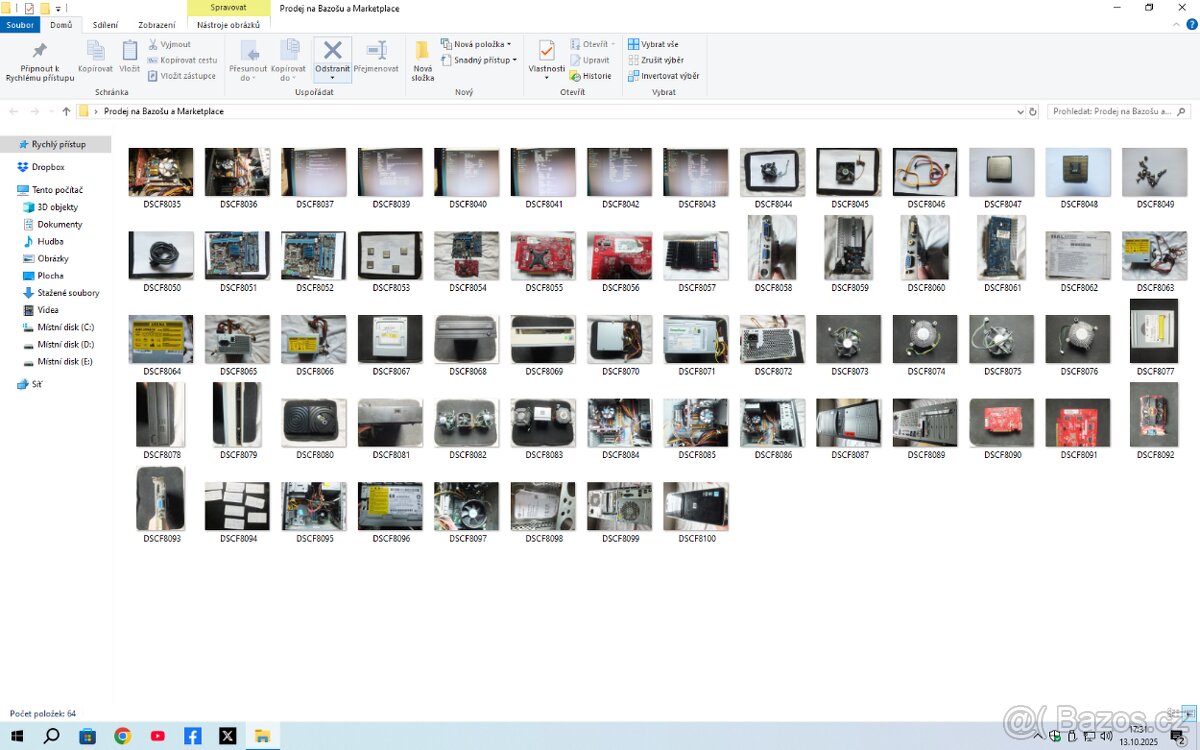This screenshot has height=750, width=1200.
Task: Click Invertovat výběr in the ribbon
Action: [x=663, y=76]
